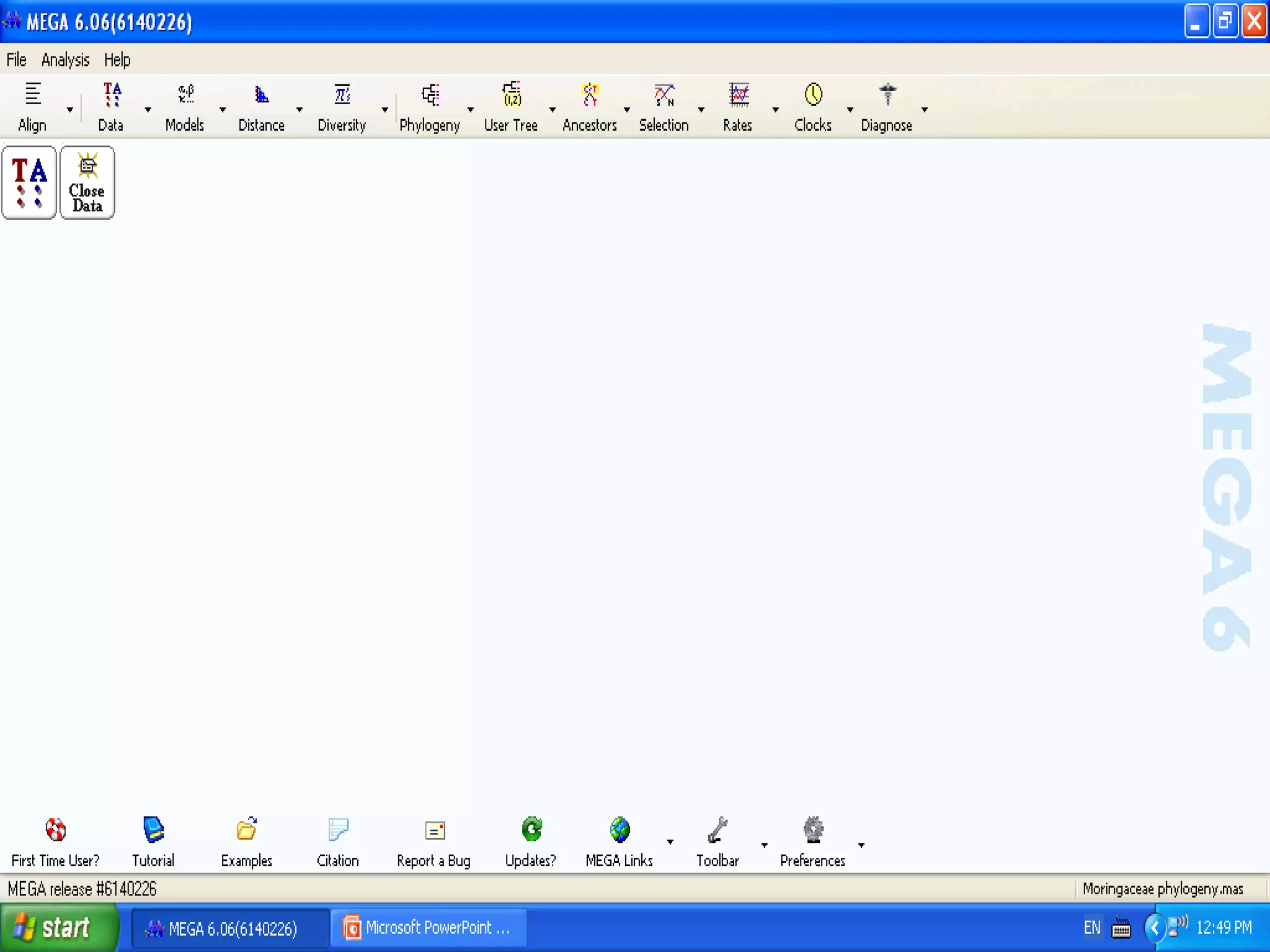Open the TA sequence data explorer button
1270x952 pixels.
[29, 182]
